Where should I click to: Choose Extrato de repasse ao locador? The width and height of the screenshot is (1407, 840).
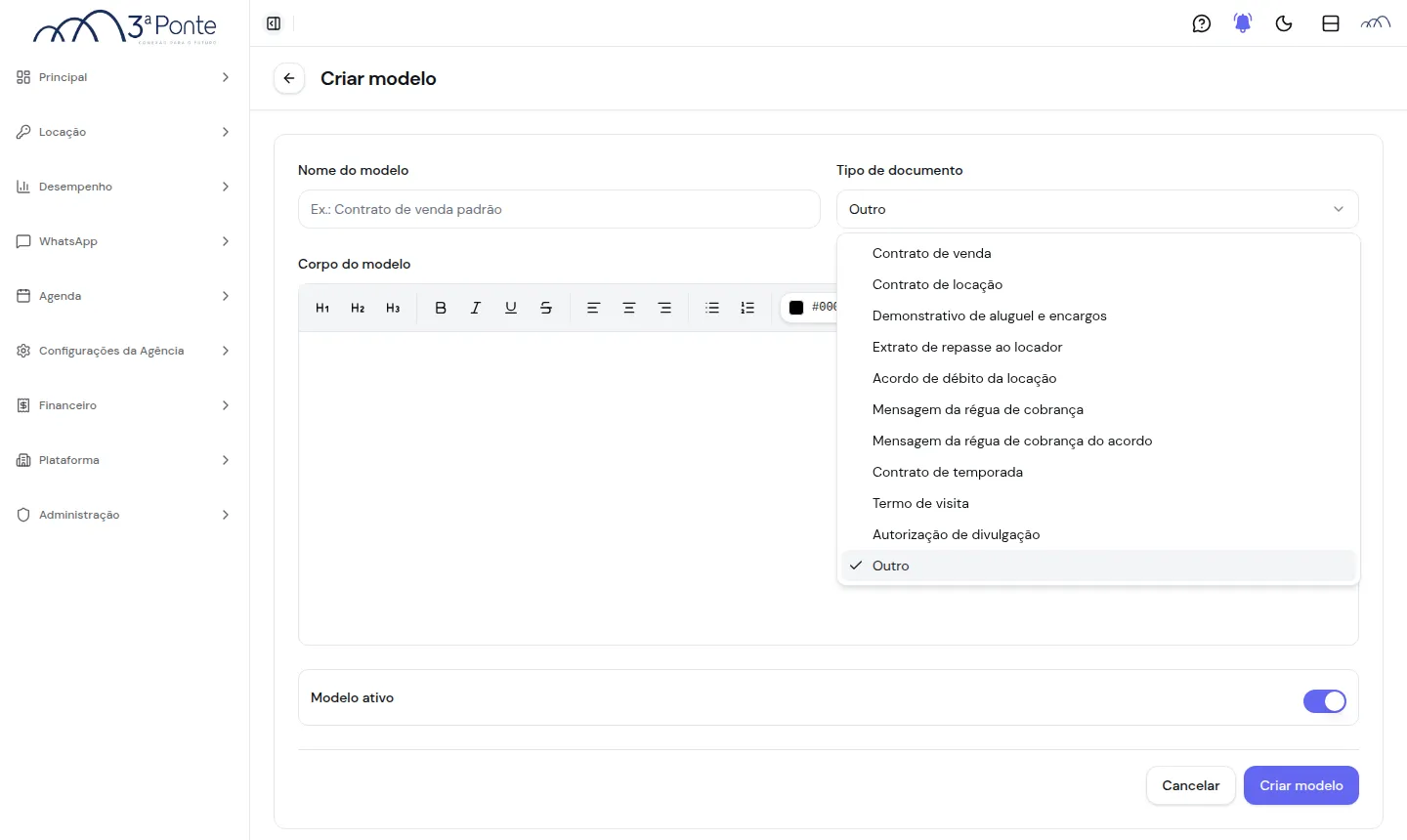(x=1098, y=347)
